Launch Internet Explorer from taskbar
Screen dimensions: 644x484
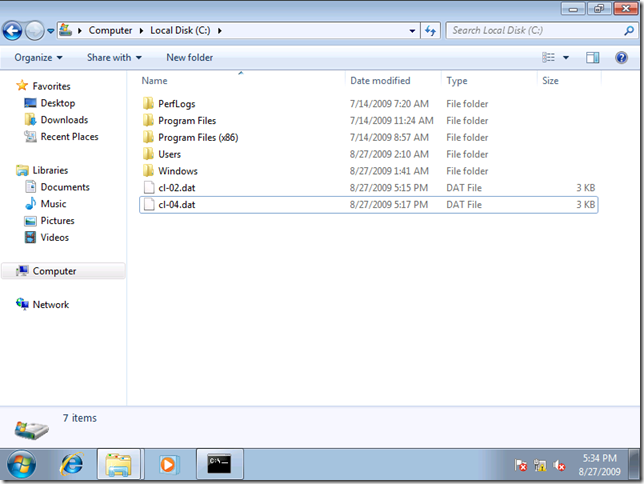click(x=72, y=464)
